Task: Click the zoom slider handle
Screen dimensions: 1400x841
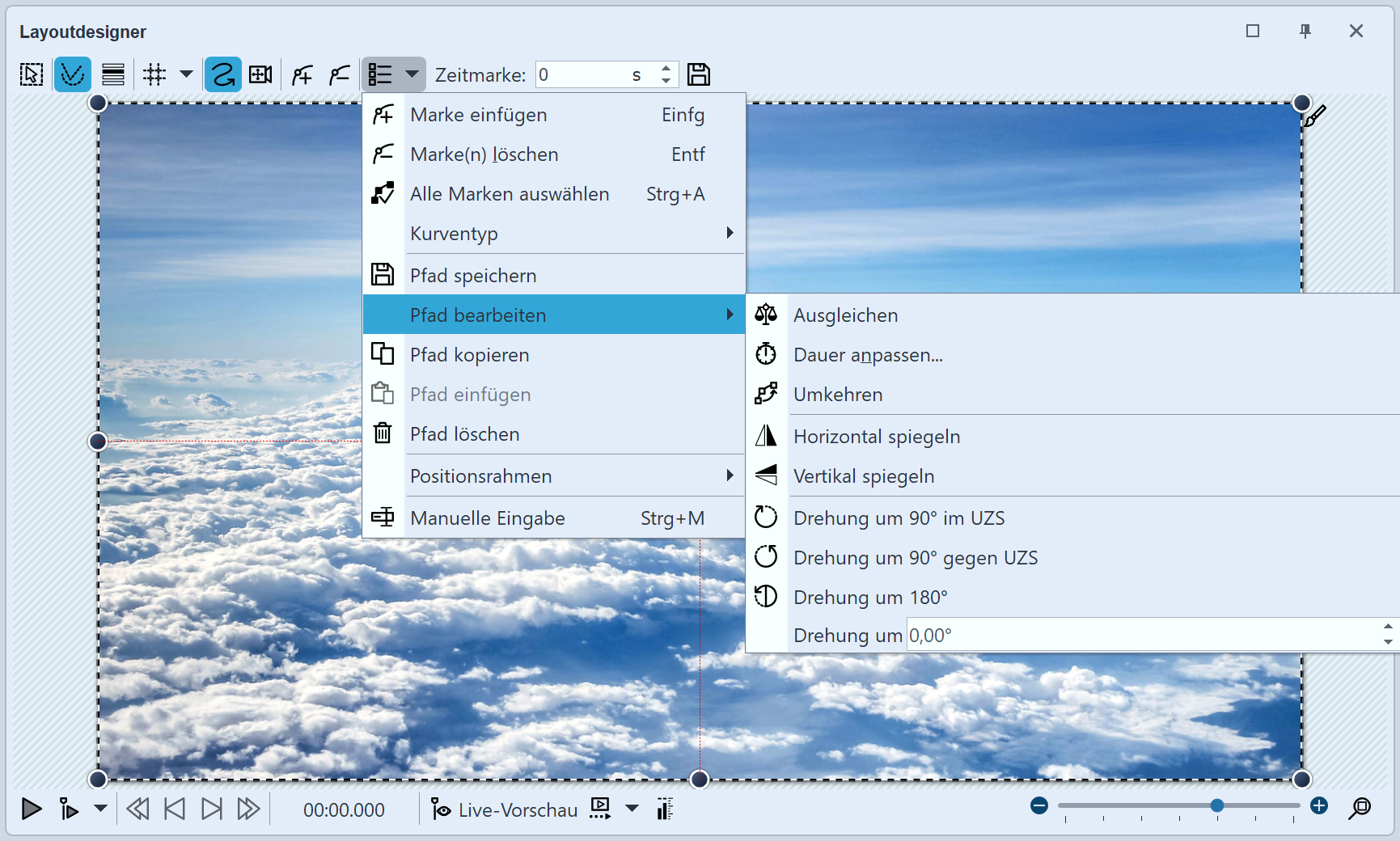Action: click(1216, 805)
